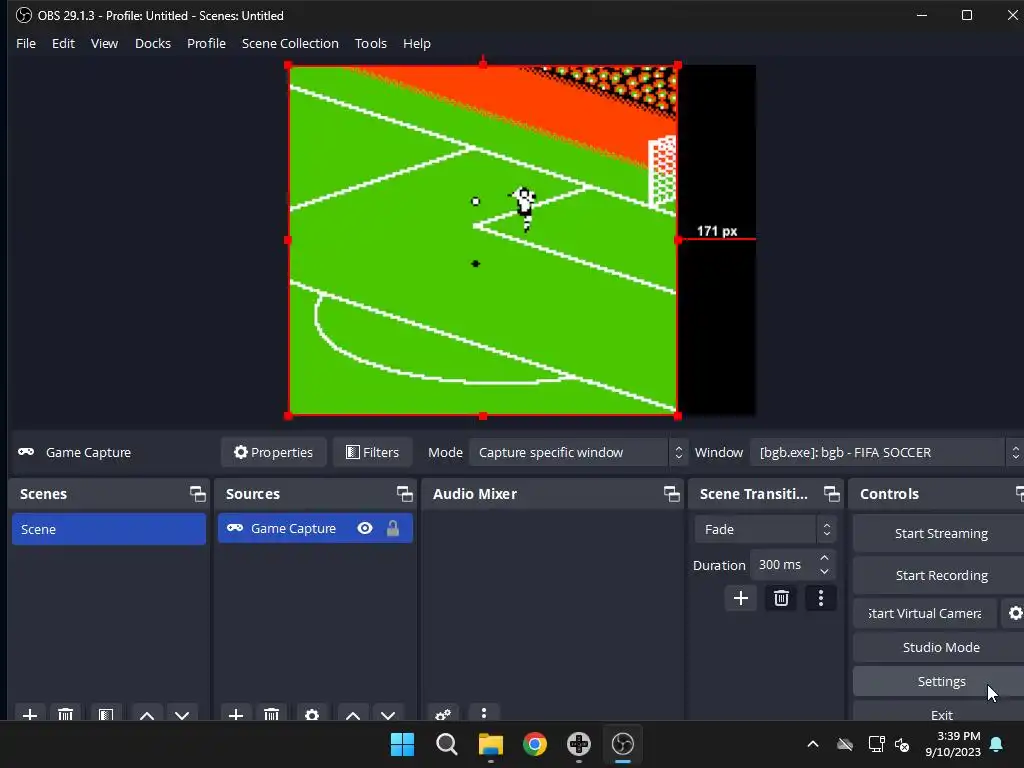Open the Tools menu
Viewport: 1024px width, 768px height.
370,43
